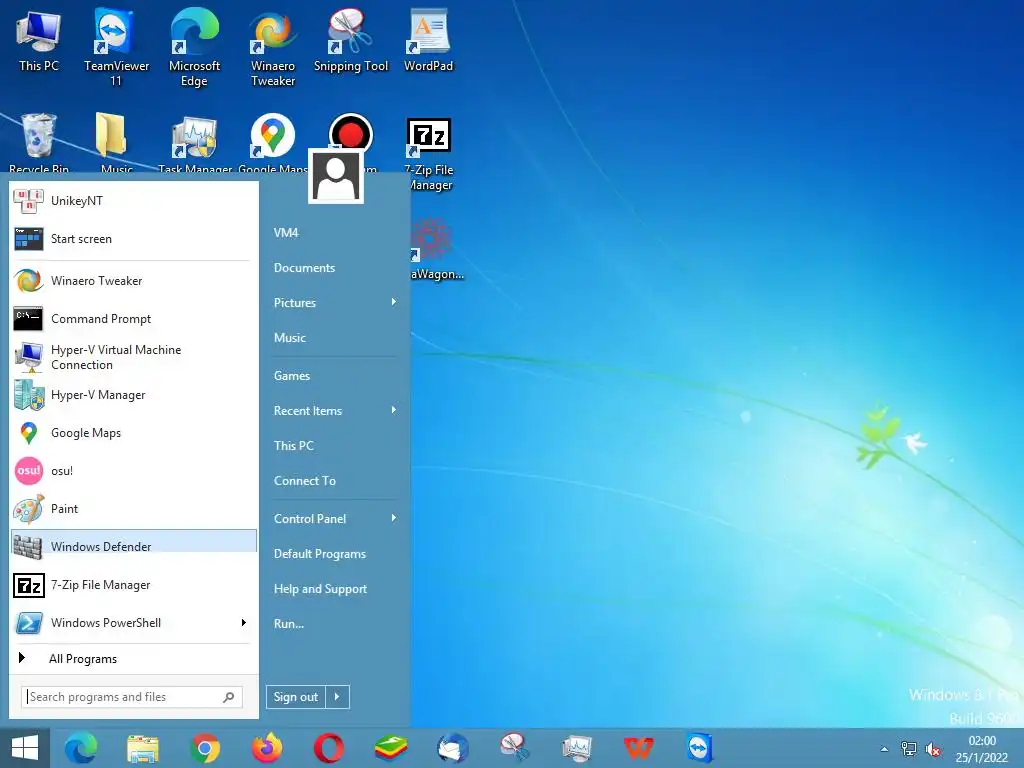
Task: Click the search magnifier icon
Action: click(x=229, y=697)
